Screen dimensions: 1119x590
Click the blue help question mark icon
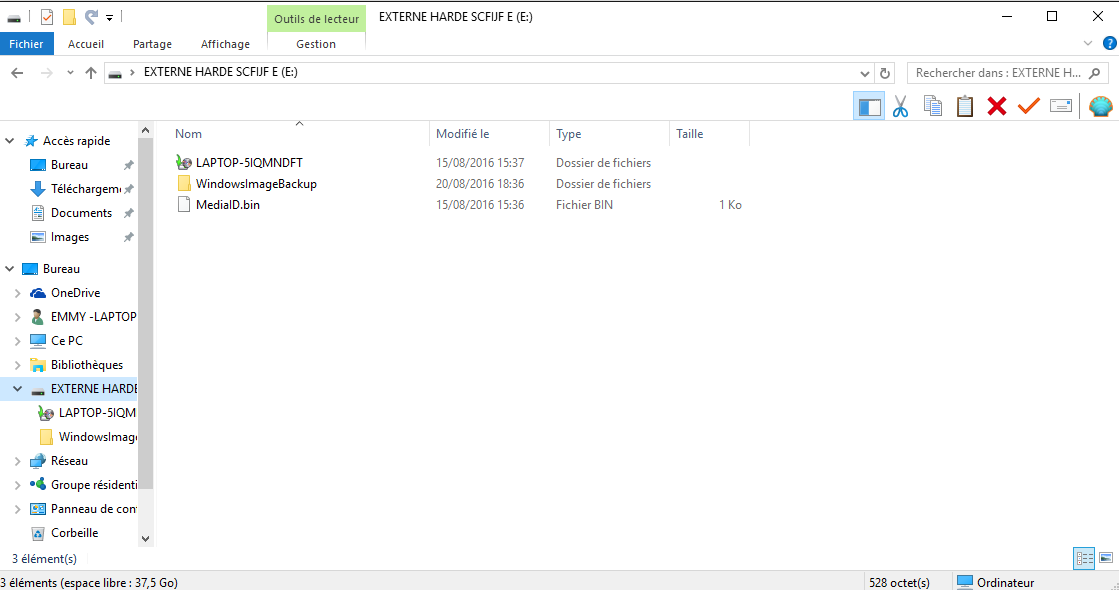point(1110,44)
